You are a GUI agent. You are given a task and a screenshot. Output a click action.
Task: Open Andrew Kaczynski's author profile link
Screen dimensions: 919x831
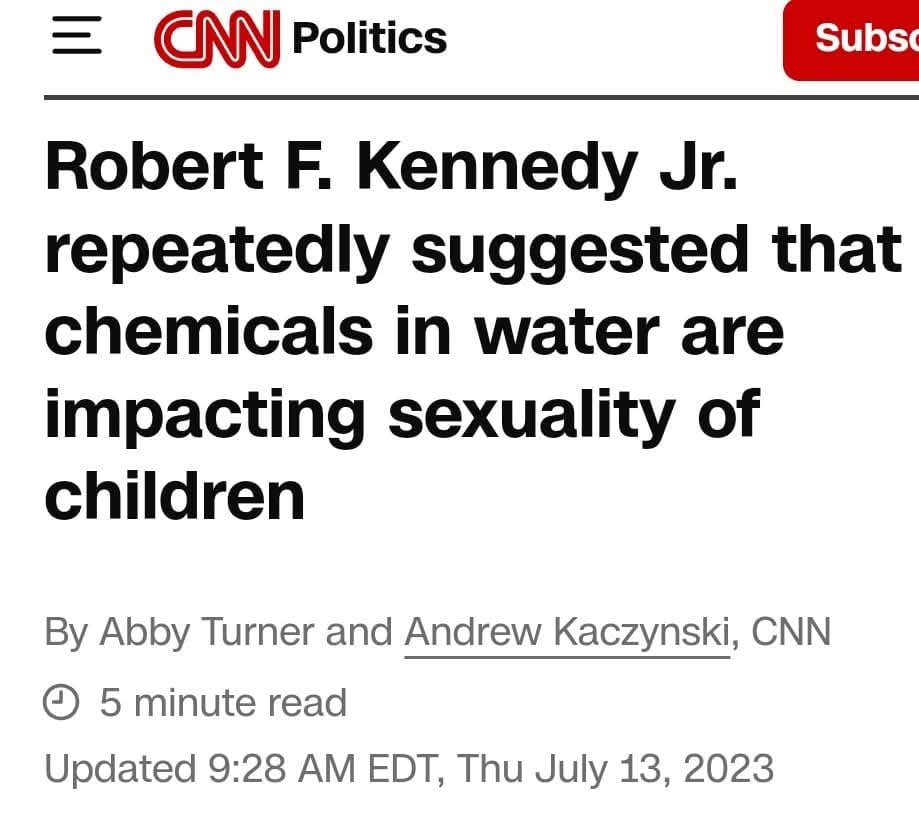pyautogui.click(x=567, y=633)
